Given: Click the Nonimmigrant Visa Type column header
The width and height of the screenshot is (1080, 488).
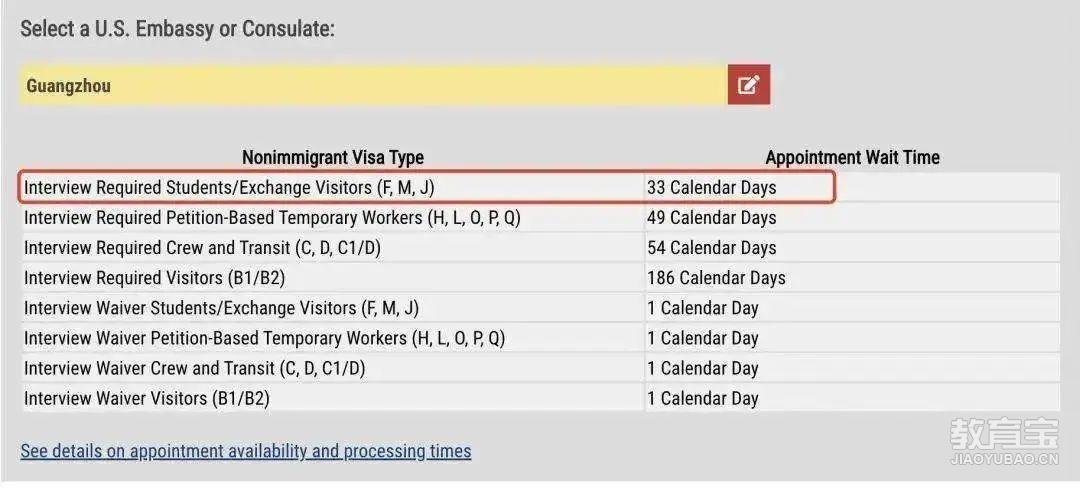Looking at the screenshot, I should coord(333,158).
